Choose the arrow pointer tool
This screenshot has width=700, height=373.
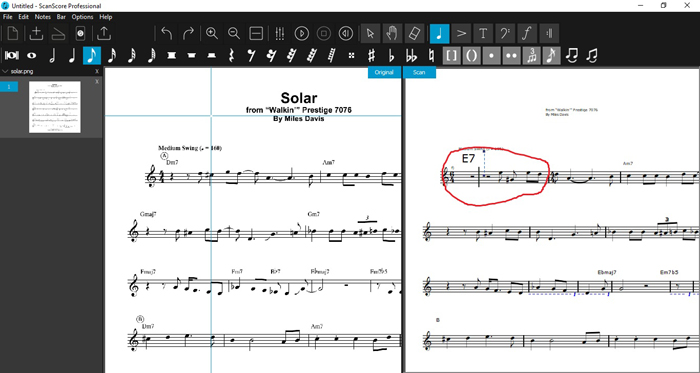tap(370, 33)
